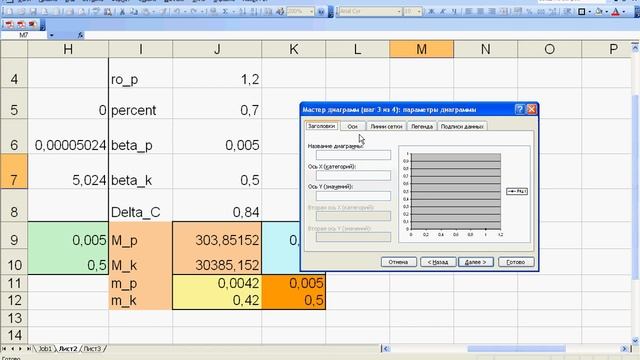Open the font name dropdown

pos(399,12)
